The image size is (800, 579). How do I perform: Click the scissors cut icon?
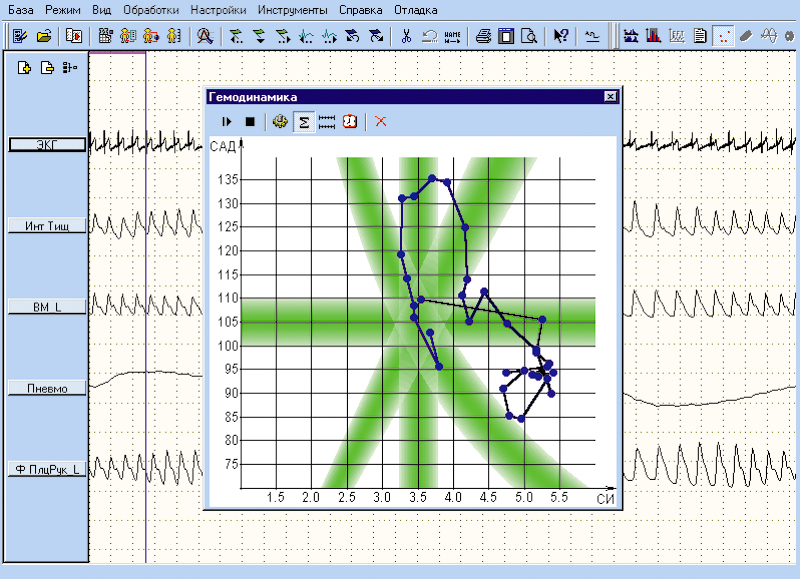pyautogui.click(x=406, y=36)
